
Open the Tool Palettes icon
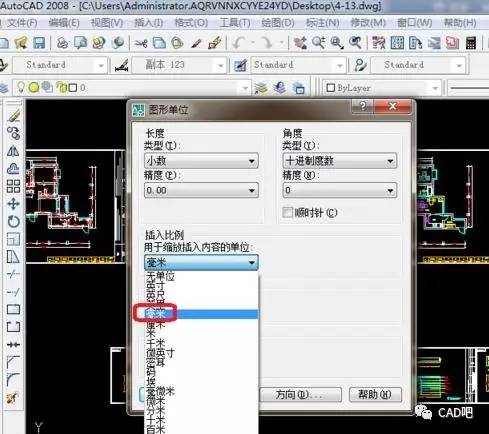point(415,43)
